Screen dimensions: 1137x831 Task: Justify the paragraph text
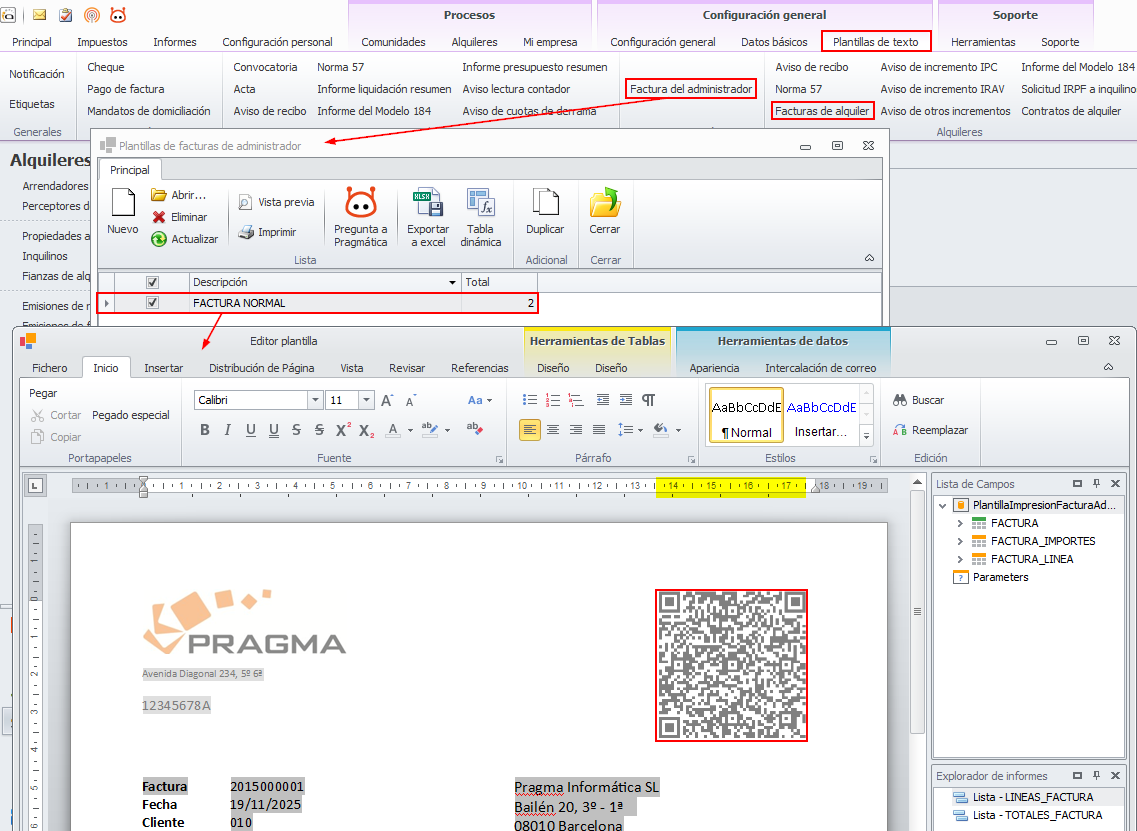click(x=599, y=430)
